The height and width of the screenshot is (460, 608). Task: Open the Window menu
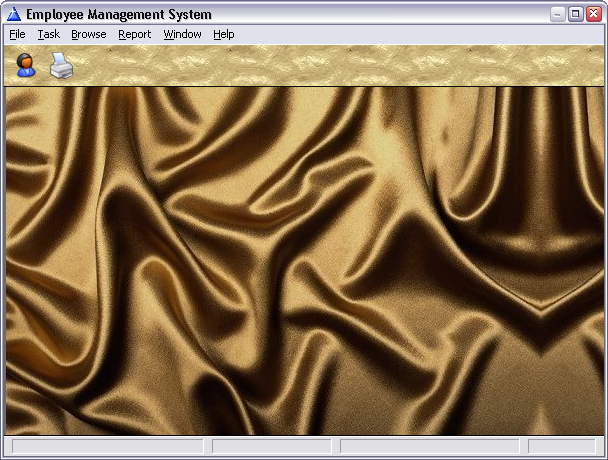pos(182,34)
